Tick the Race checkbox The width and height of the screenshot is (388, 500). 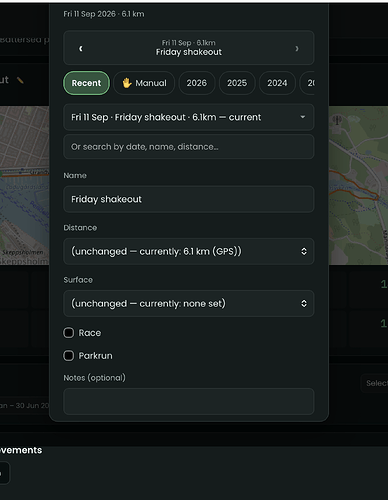[69, 333]
